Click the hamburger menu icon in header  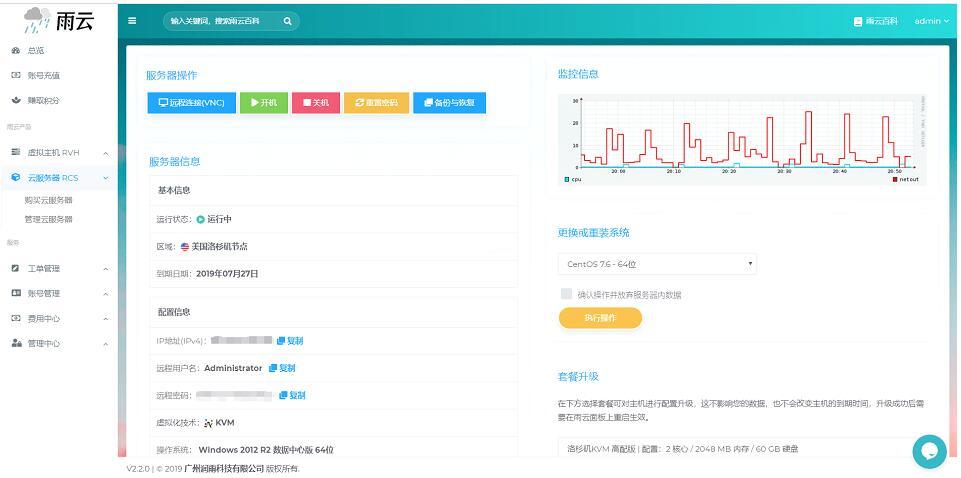[133, 20]
